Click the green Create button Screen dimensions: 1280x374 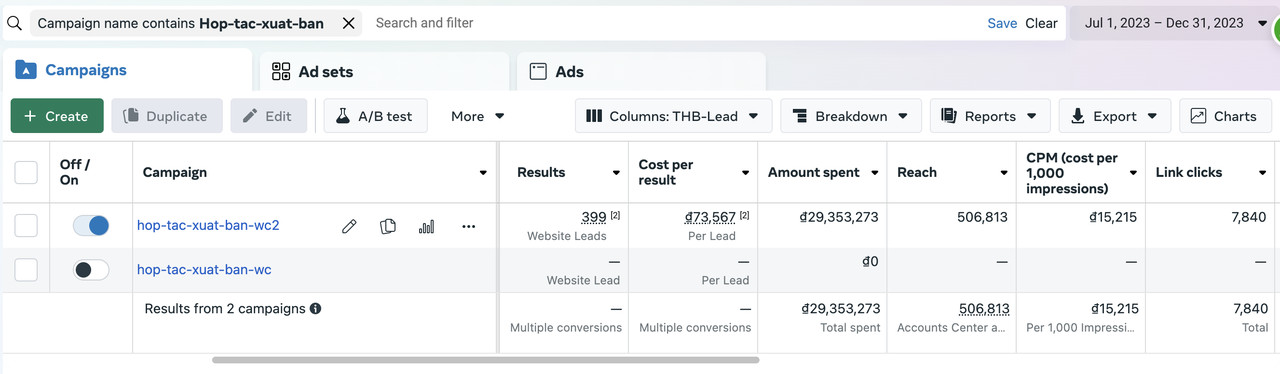(x=56, y=116)
